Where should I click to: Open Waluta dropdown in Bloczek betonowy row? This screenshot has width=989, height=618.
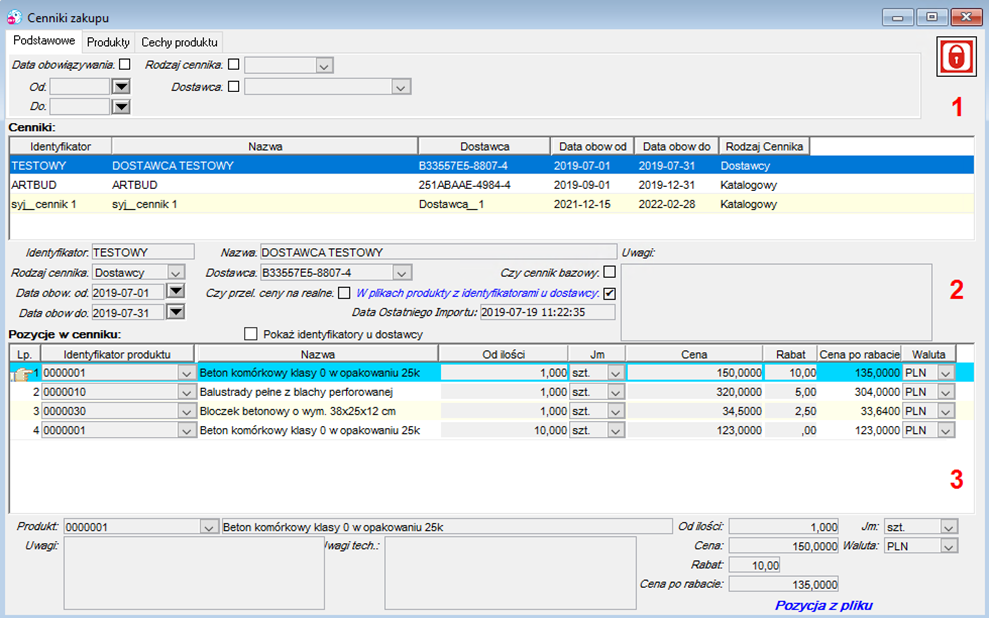(945, 412)
